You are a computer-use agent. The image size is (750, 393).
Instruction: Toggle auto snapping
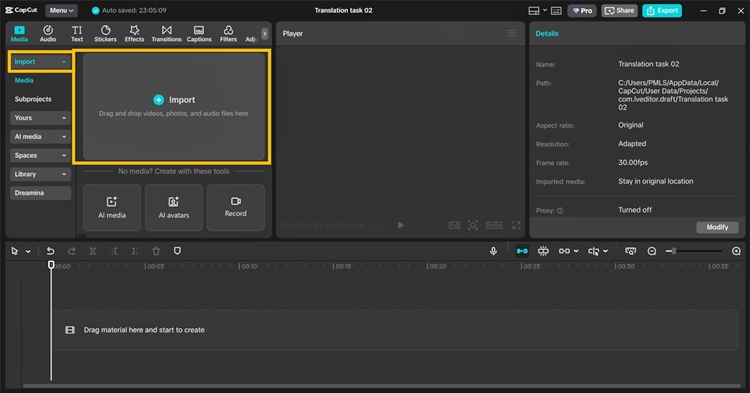point(543,251)
